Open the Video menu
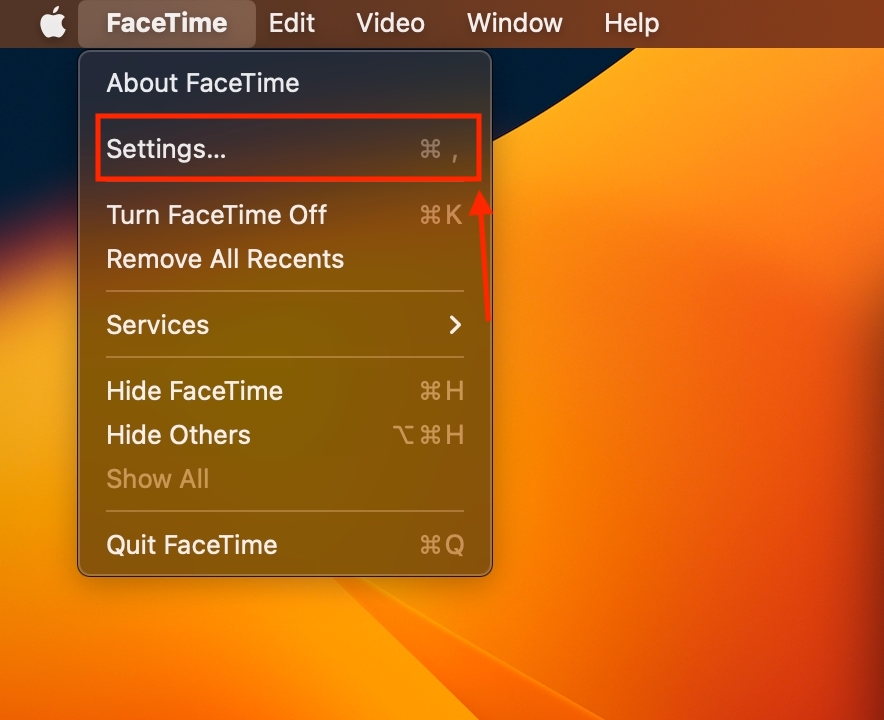Viewport: 884px width, 720px height. [x=390, y=23]
